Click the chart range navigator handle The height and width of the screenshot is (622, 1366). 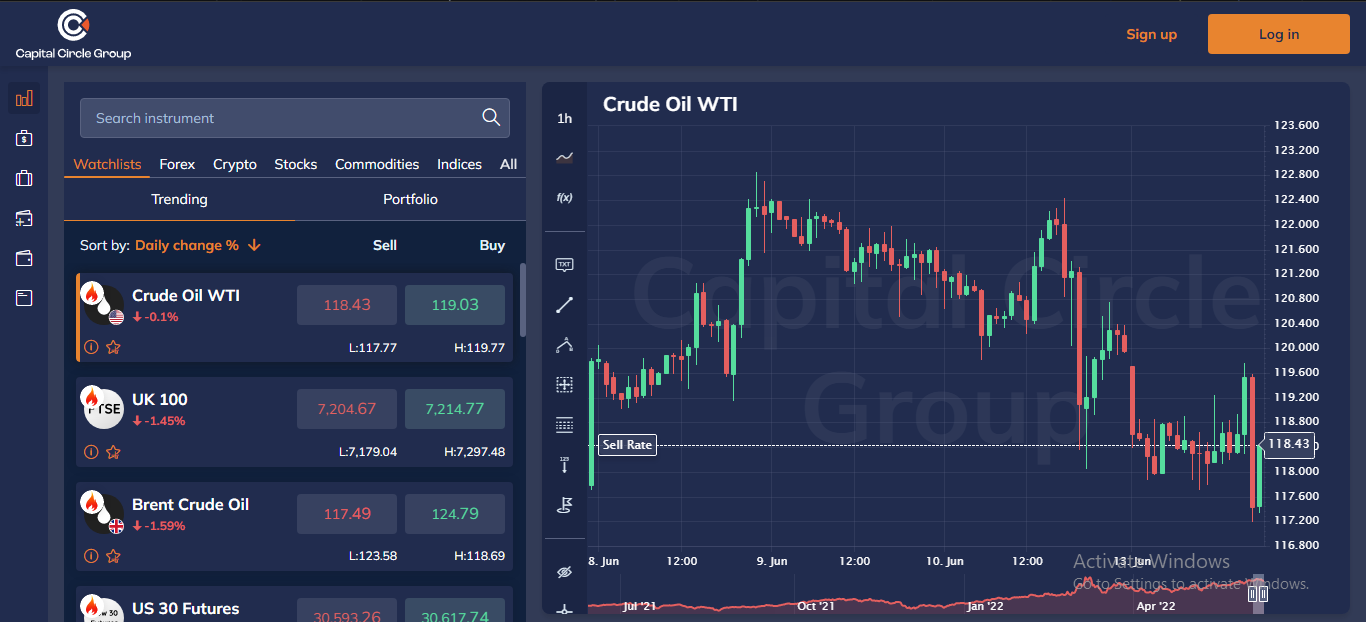point(1258,594)
